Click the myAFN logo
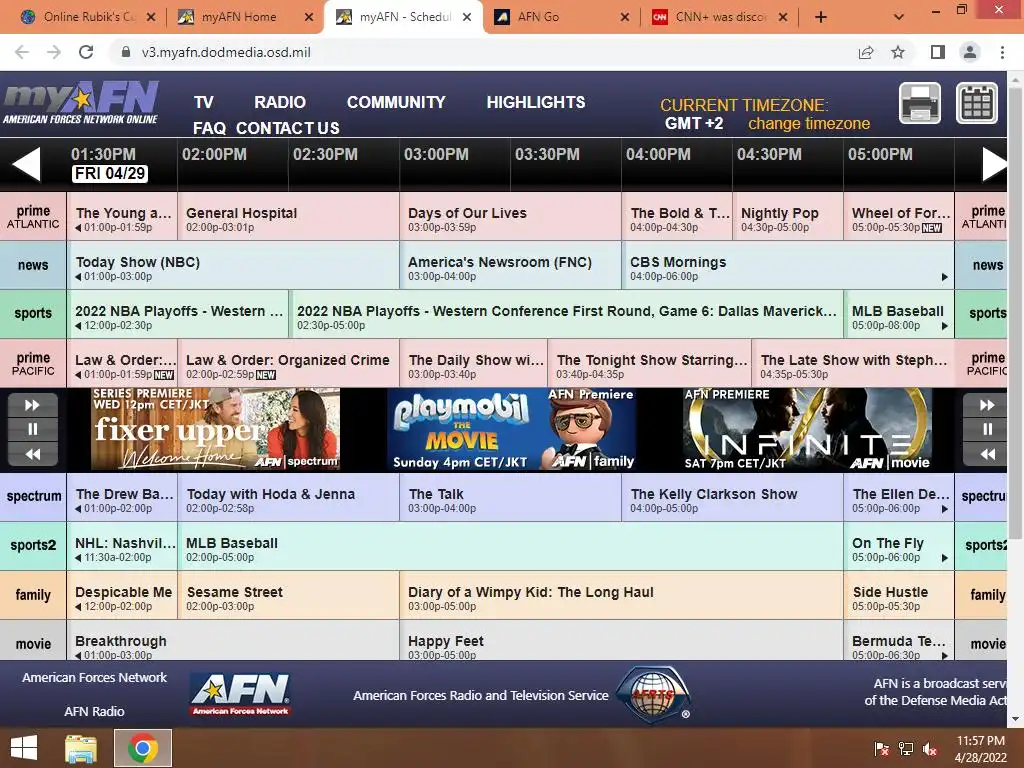The height and width of the screenshot is (768, 1024). pos(81,103)
